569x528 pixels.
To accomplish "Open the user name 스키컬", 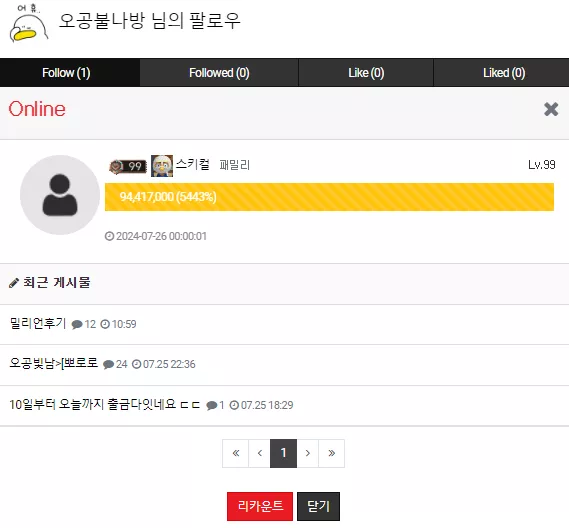I will click(193, 164).
